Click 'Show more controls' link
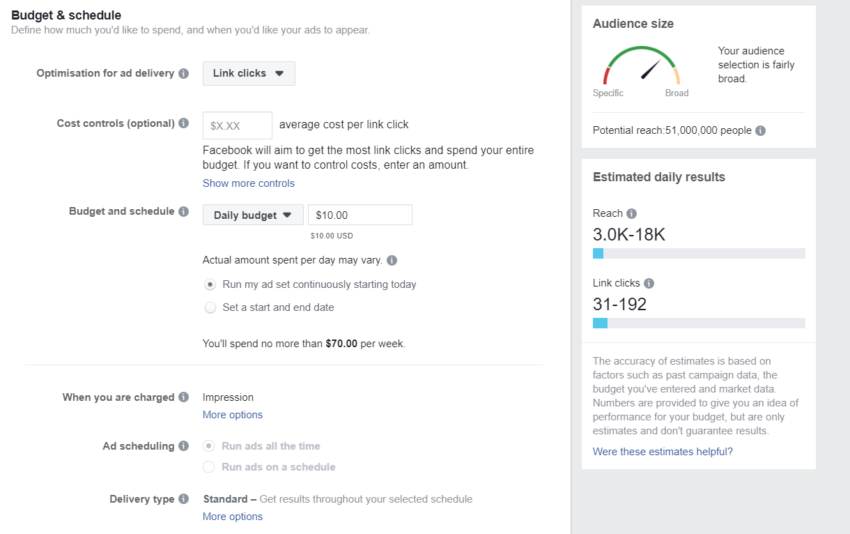 (x=248, y=183)
